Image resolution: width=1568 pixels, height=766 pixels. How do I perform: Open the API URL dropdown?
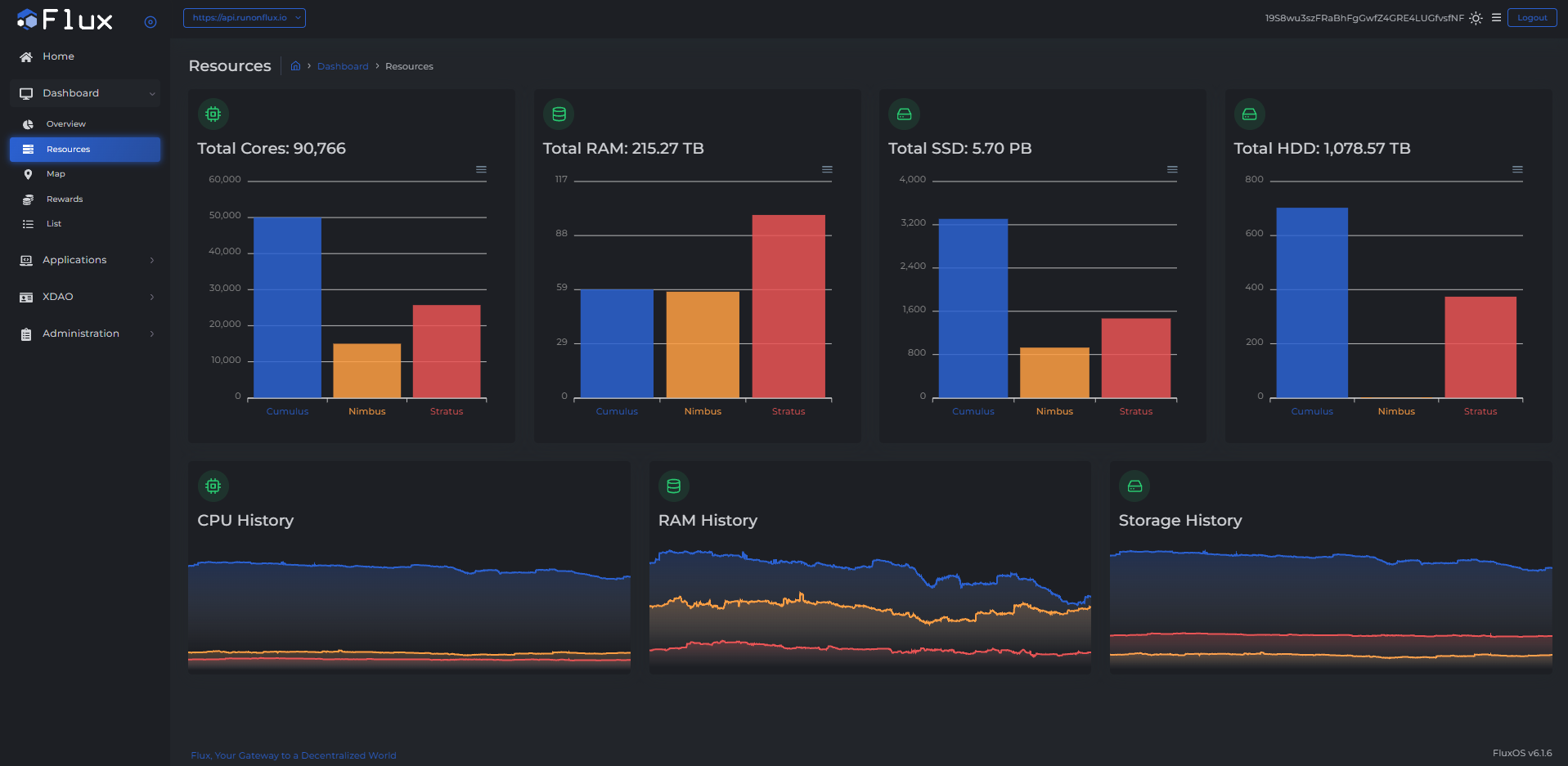(245, 18)
